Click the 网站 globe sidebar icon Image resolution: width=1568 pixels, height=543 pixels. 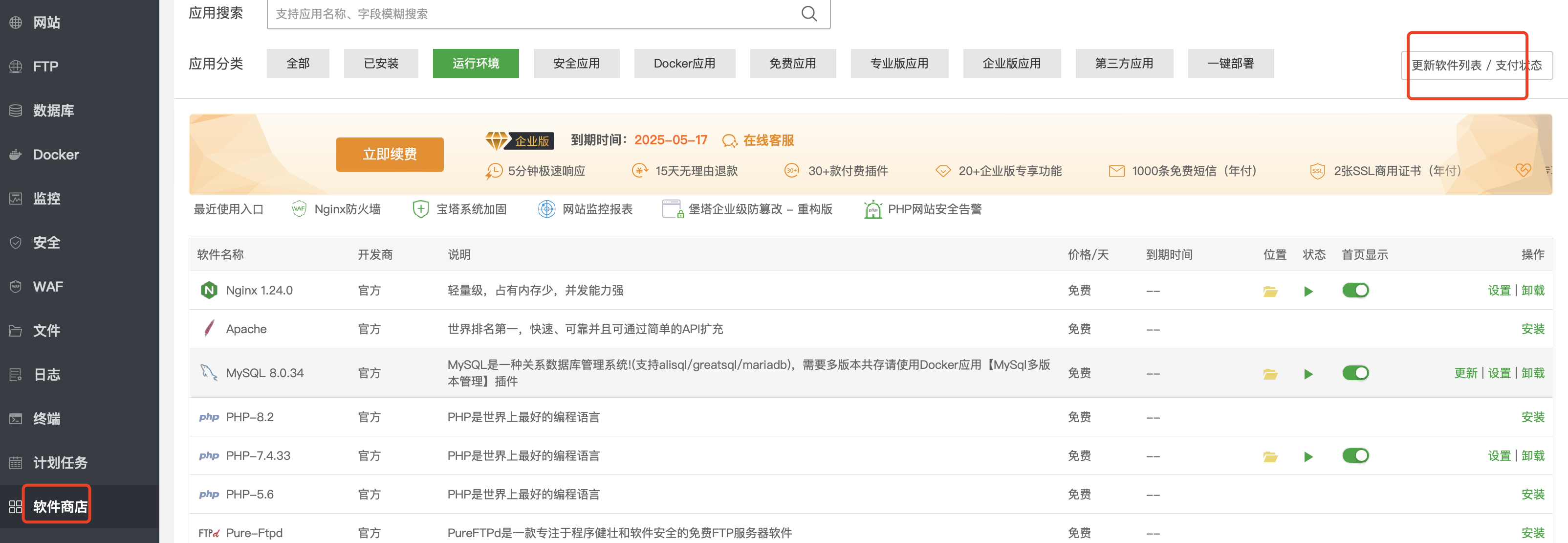pyautogui.click(x=16, y=23)
